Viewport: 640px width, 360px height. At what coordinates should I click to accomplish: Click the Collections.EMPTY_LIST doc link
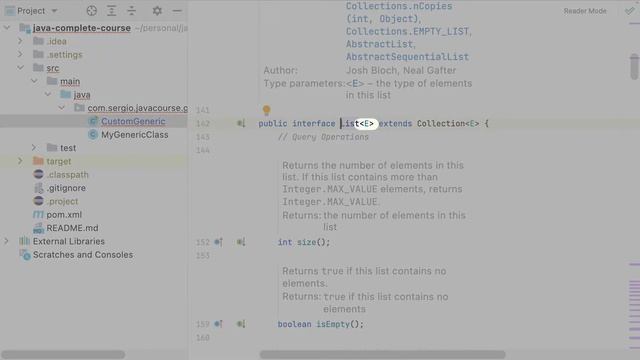point(407,31)
